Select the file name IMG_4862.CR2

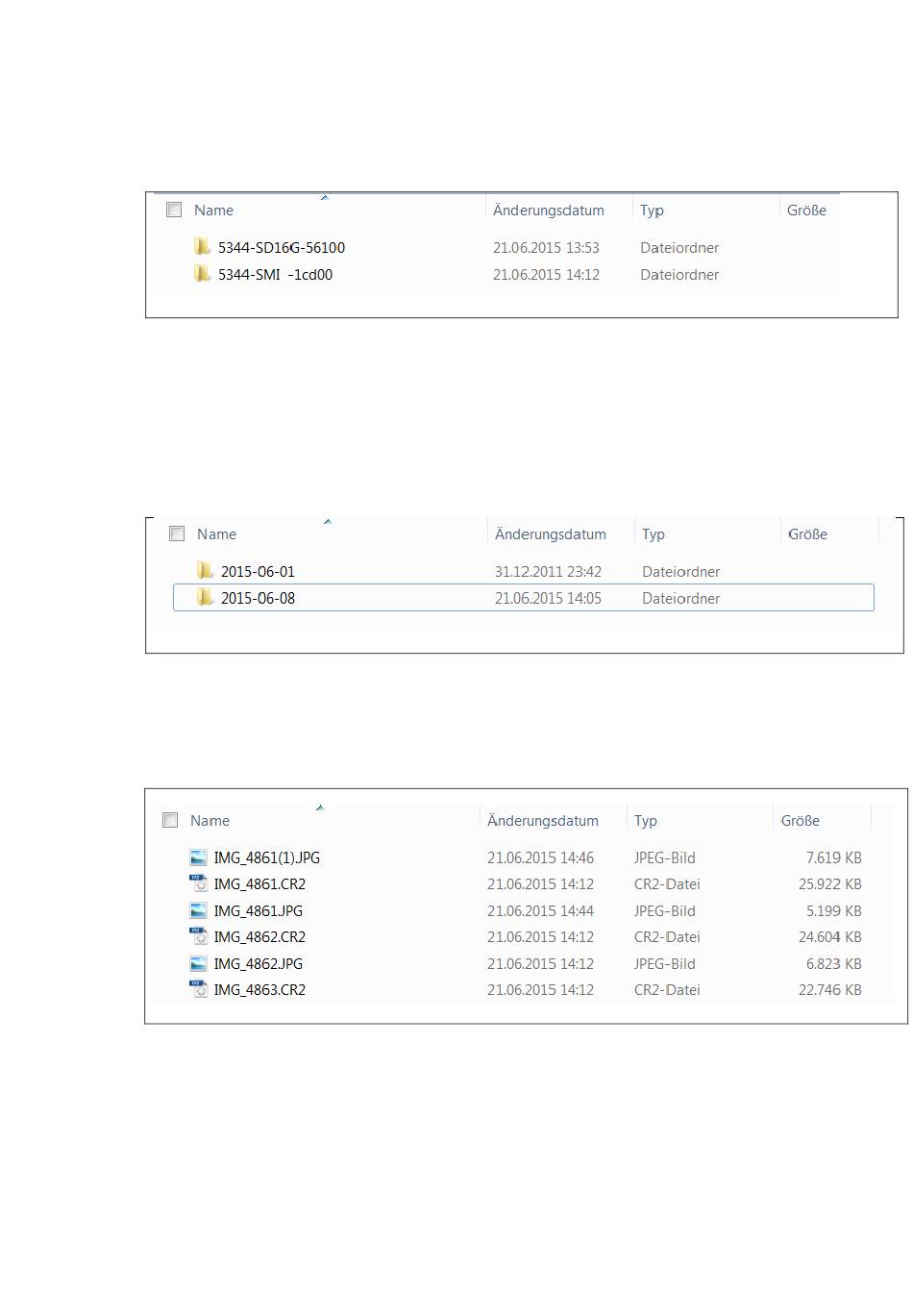click(x=259, y=937)
